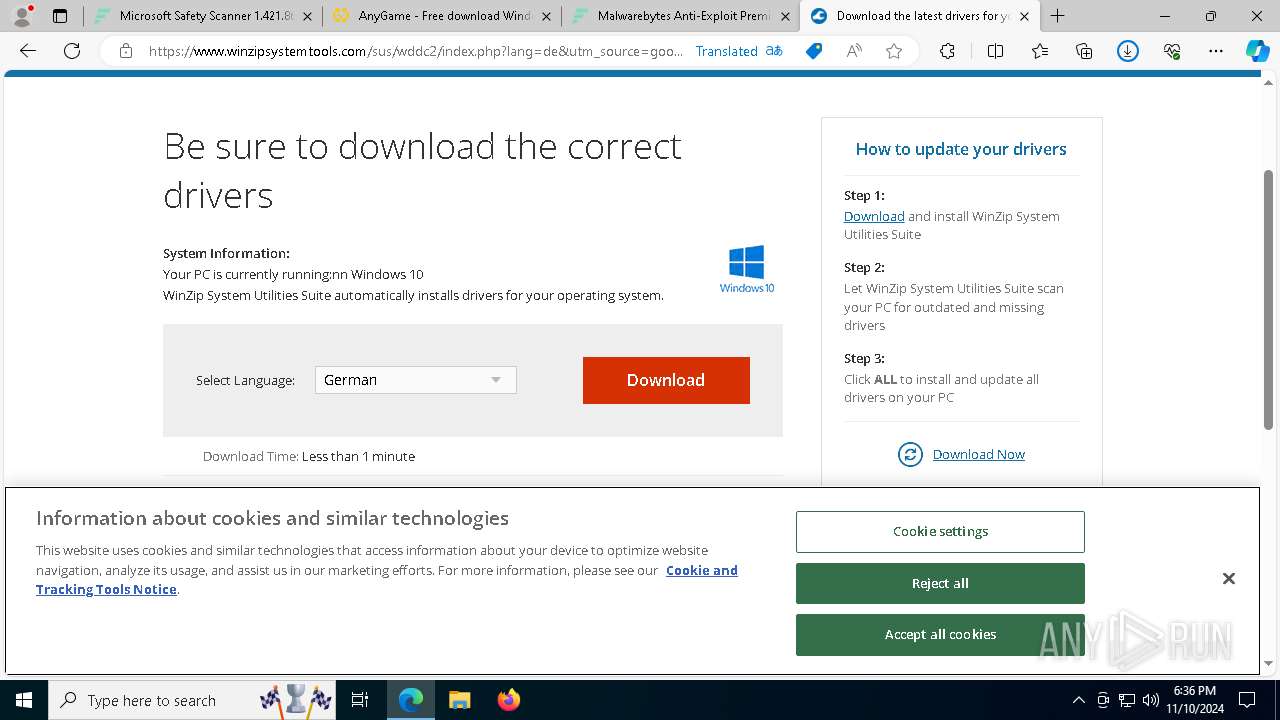Click the Windows 10 logo

(x=747, y=269)
